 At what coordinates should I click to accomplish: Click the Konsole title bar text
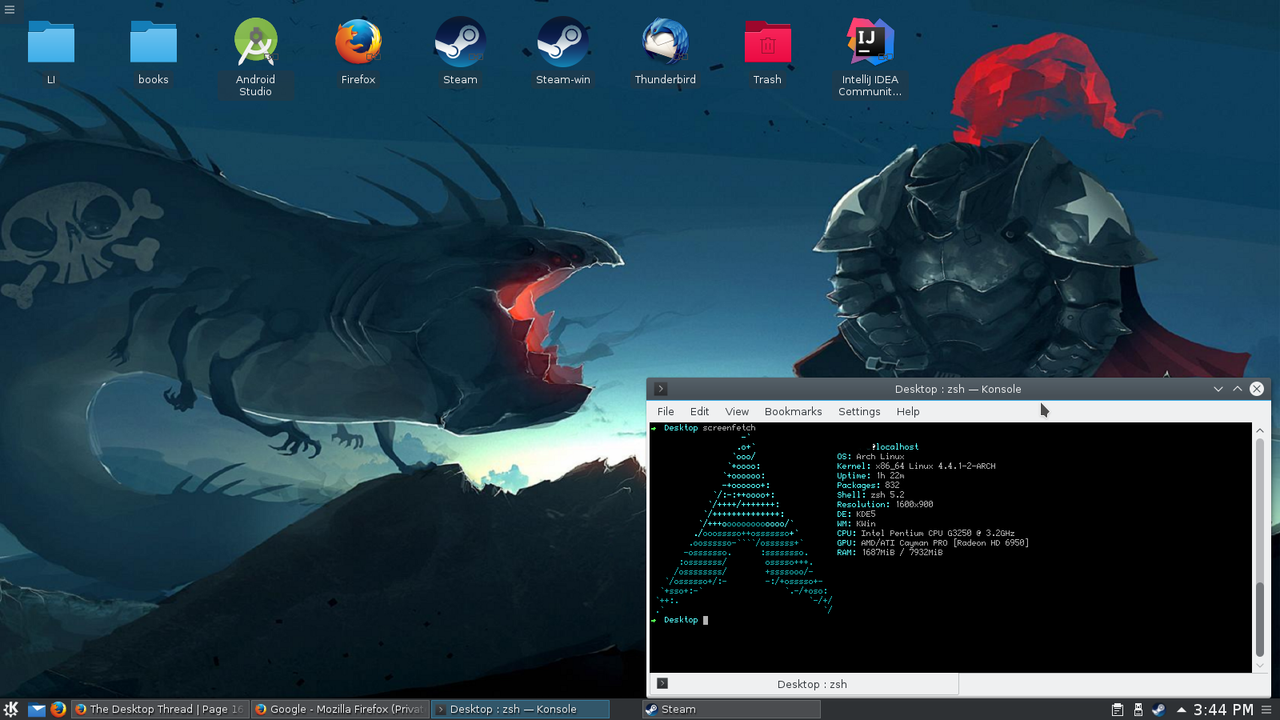tap(958, 389)
